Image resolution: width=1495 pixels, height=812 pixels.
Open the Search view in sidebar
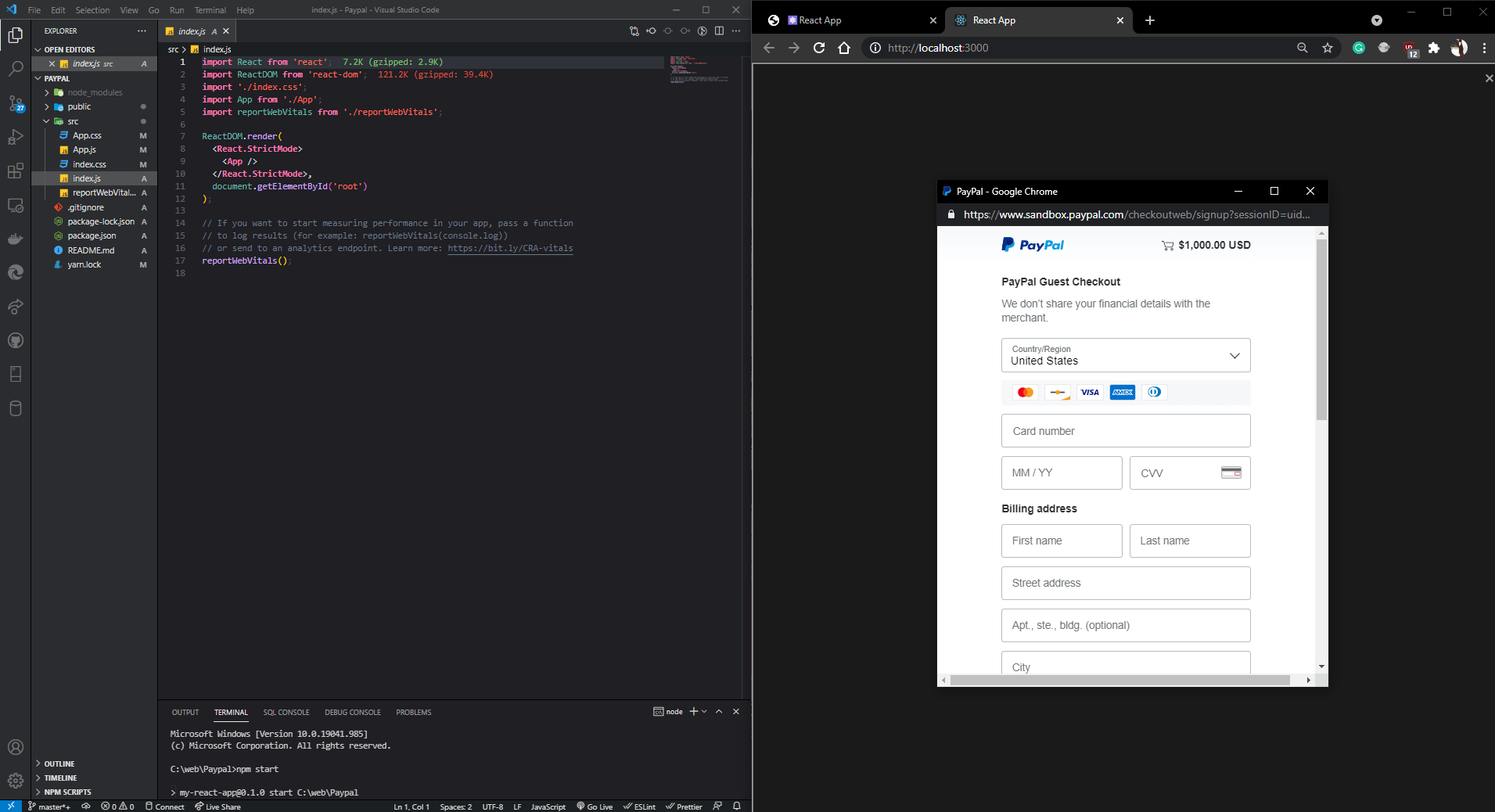15,69
